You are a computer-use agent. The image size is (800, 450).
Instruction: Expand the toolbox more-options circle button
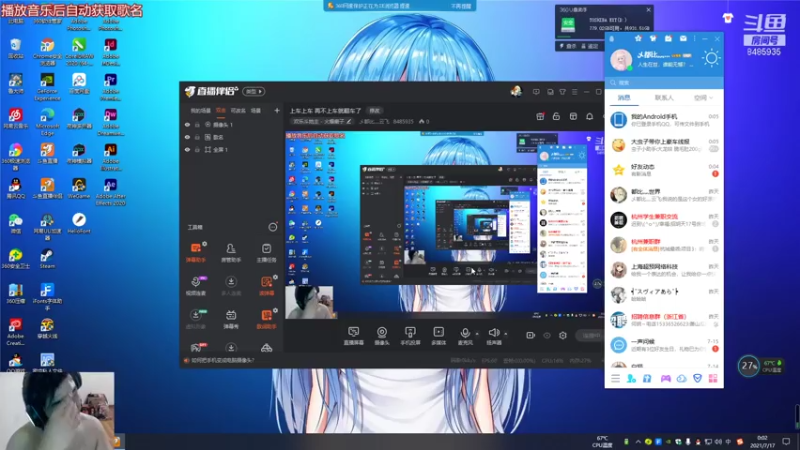pyautogui.click(x=273, y=227)
